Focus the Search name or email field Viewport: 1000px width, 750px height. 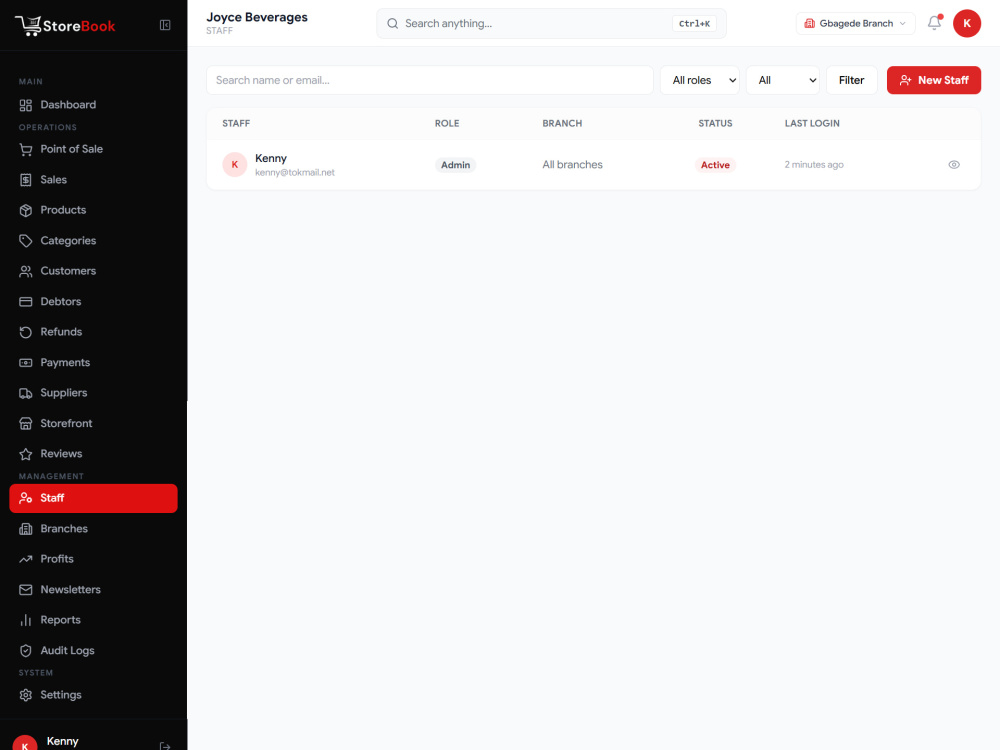pyautogui.click(x=430, y=80)
